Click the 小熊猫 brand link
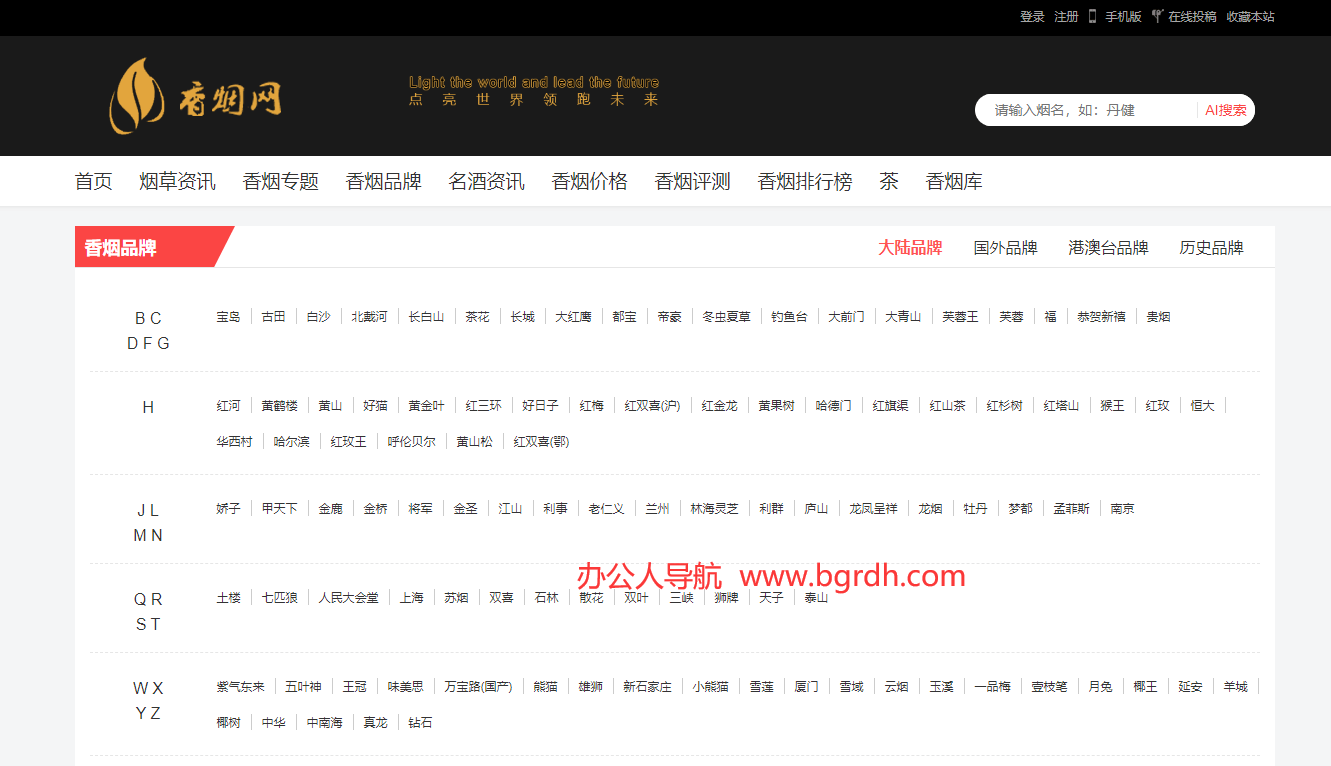Image resolution: width=1331 pixels, height=766 pixels. coord(710,687)
